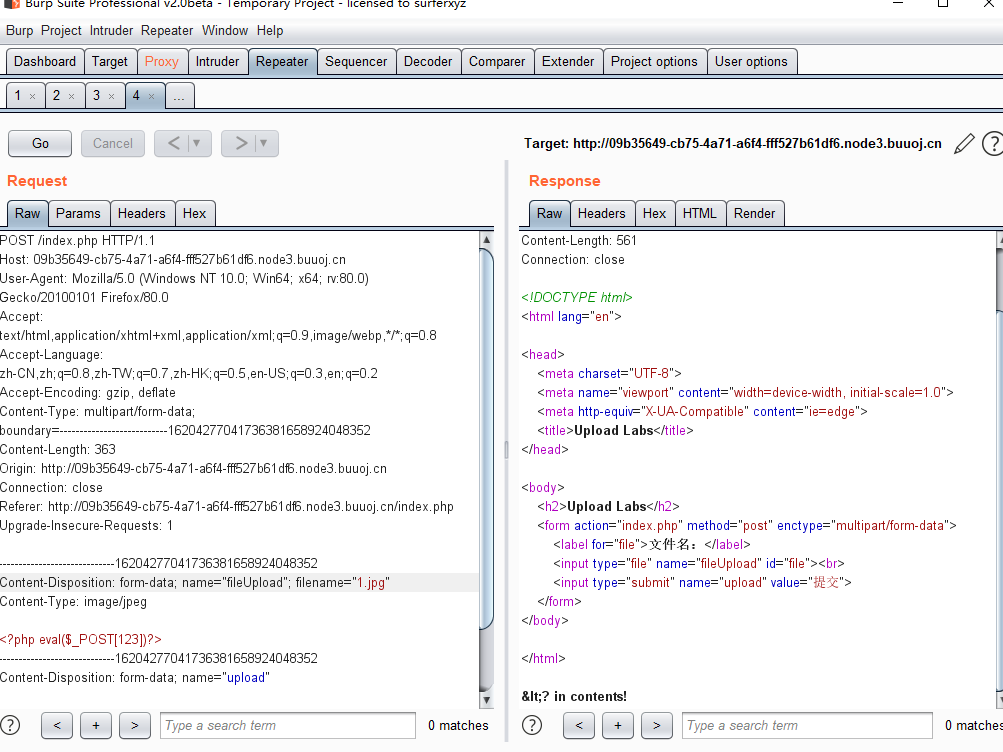The image size is (1003, 752).
Task: Switch to the Comparer tab
Action: (x=497, y=61)
